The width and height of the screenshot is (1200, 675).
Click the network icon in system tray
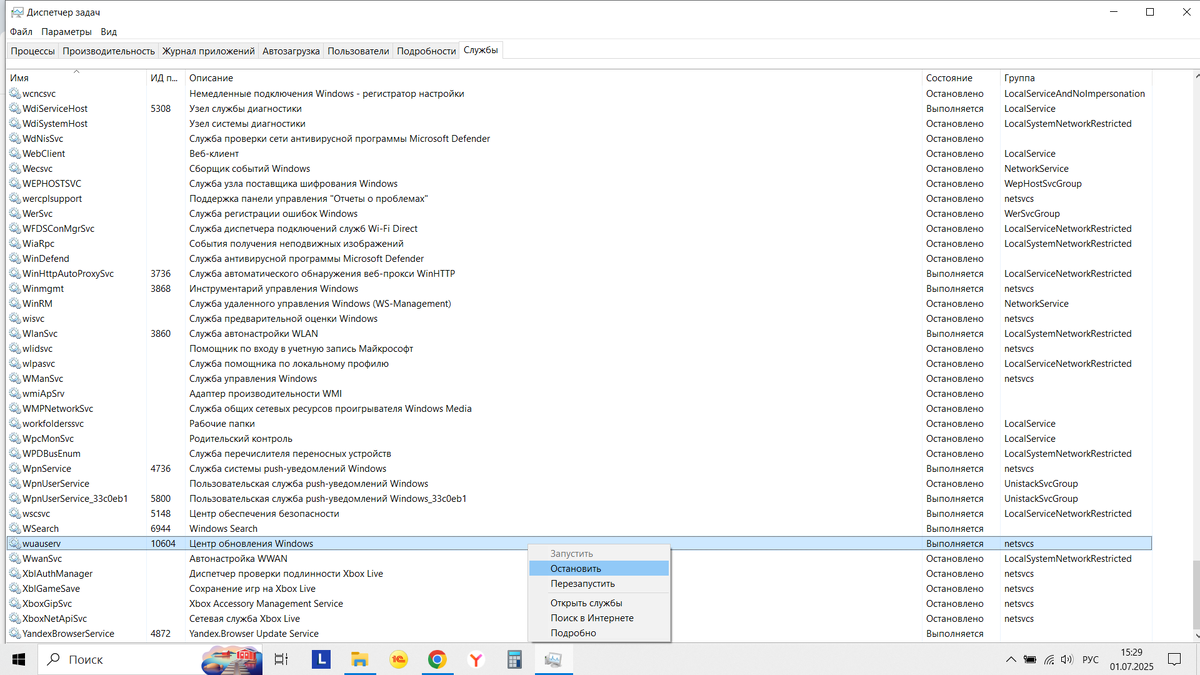tap(1048, 660)
